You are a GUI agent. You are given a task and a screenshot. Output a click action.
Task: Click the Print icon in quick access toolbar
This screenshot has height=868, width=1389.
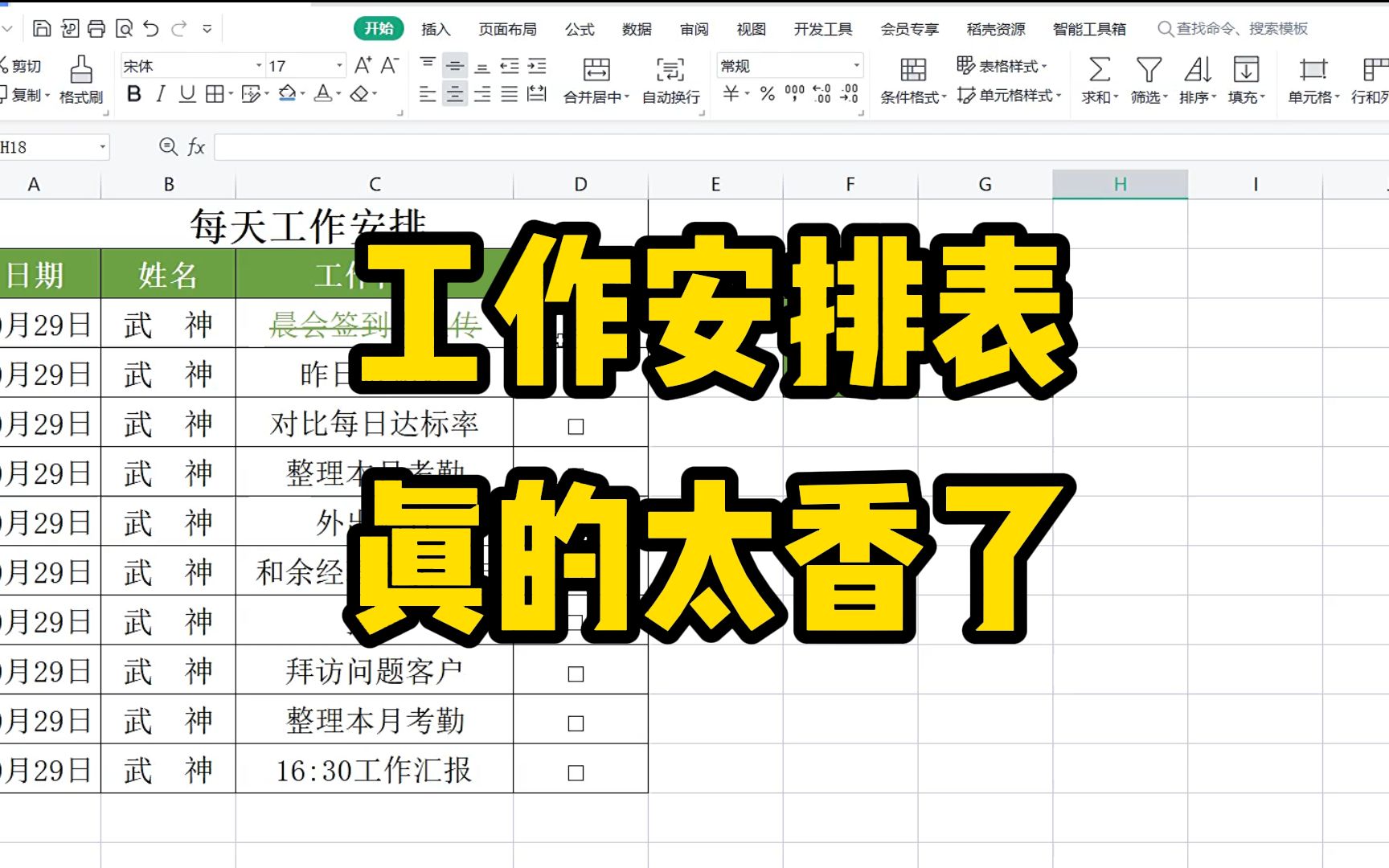point(96,29)
